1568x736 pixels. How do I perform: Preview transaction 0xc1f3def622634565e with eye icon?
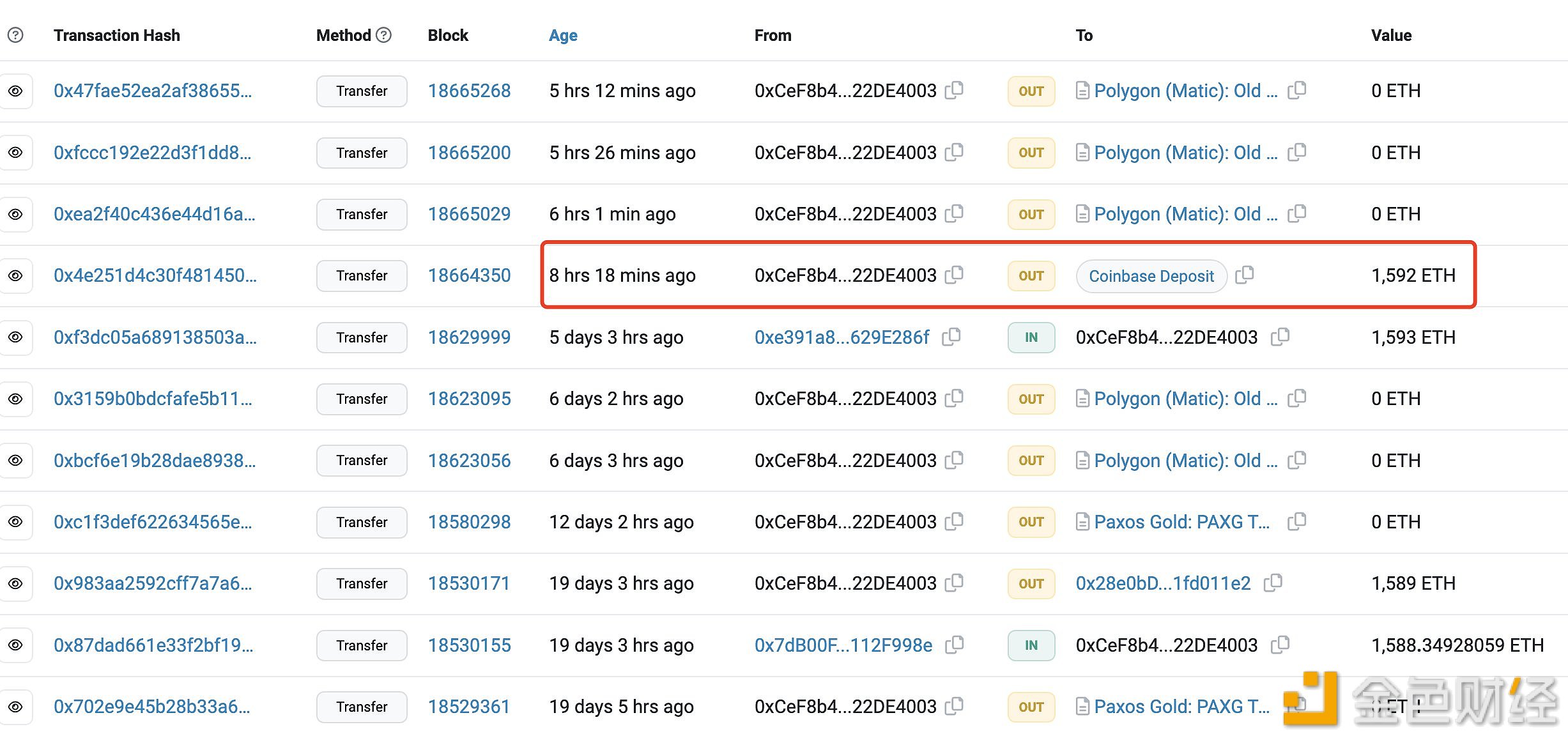(x=15, y=522)
